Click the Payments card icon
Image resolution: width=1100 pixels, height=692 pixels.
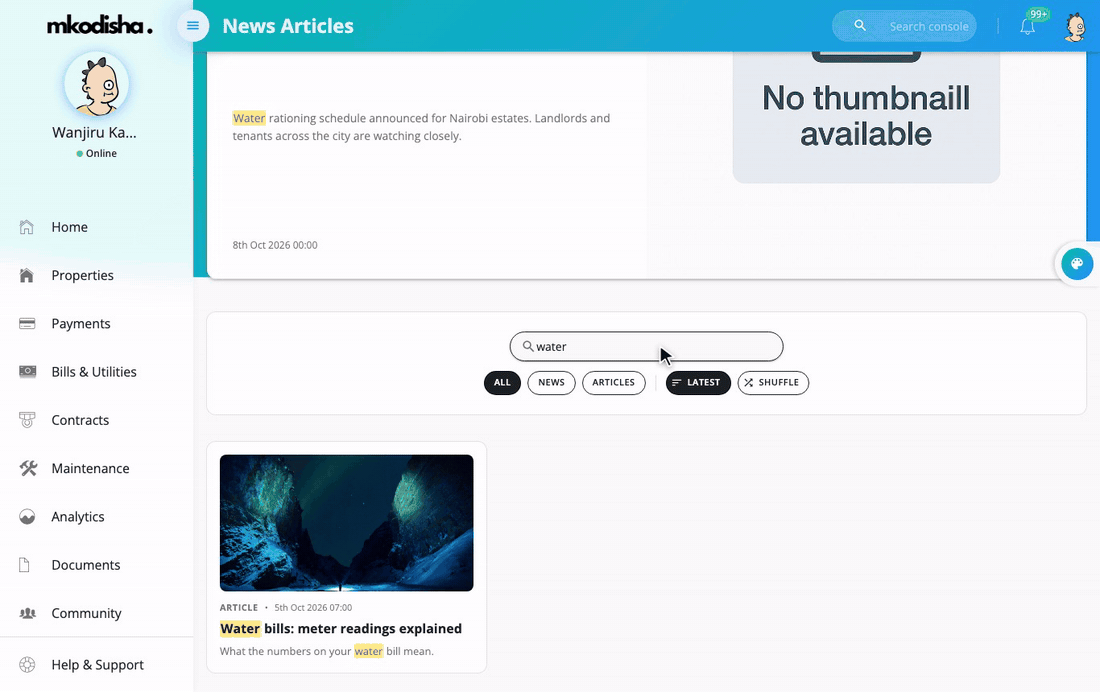(x=27, y=324)
